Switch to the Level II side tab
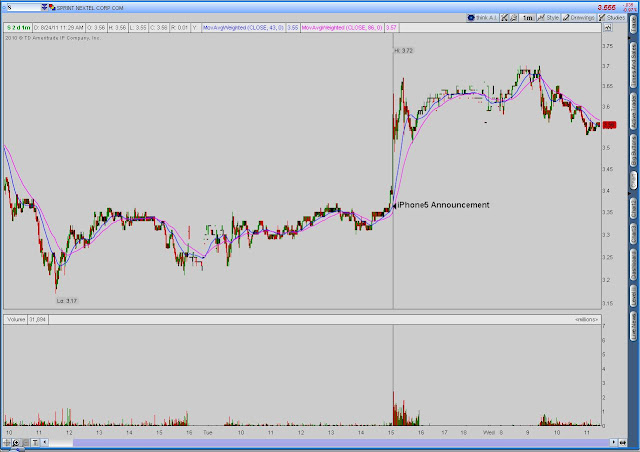640x452 pixels. (x=633, y=296)
